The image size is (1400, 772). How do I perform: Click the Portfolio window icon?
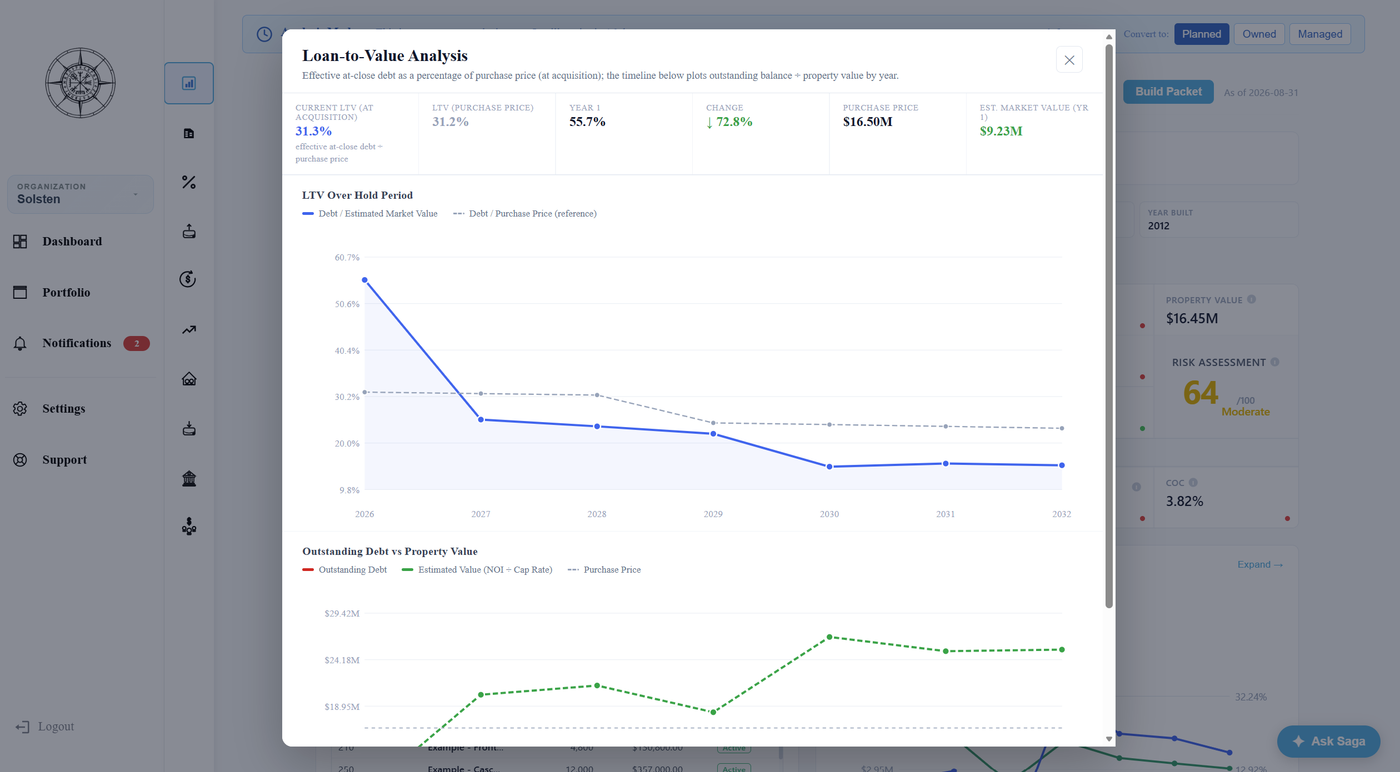pyautogui.click(x=20, y=293)
